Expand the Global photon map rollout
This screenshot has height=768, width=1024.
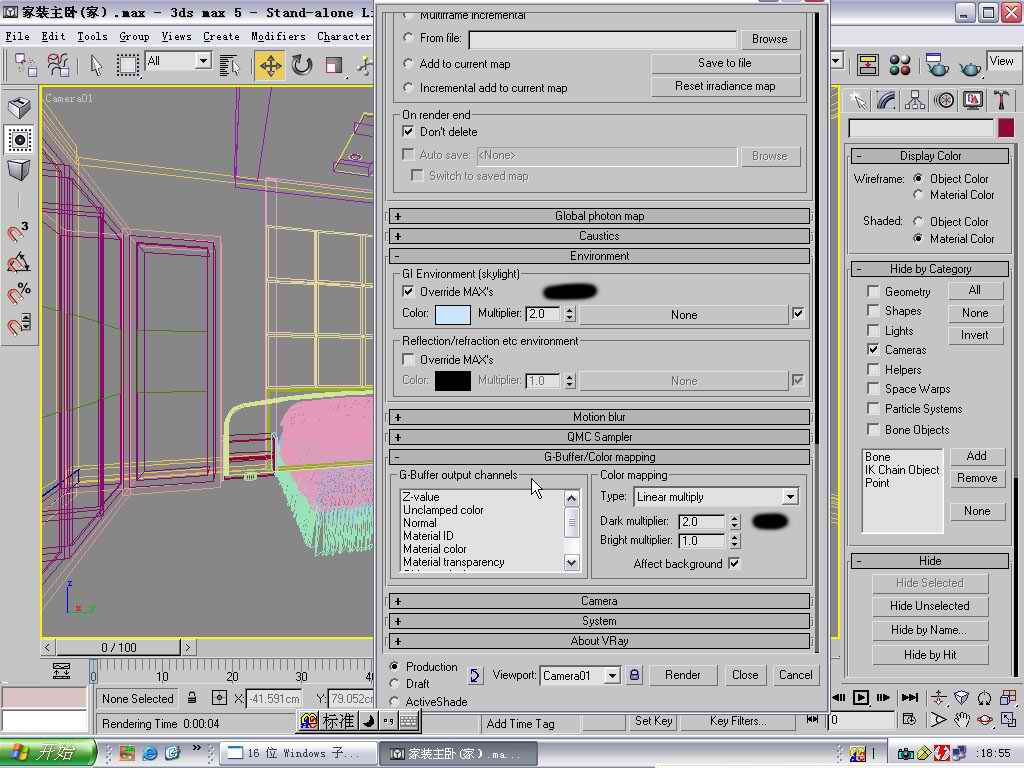coord(599,216)
